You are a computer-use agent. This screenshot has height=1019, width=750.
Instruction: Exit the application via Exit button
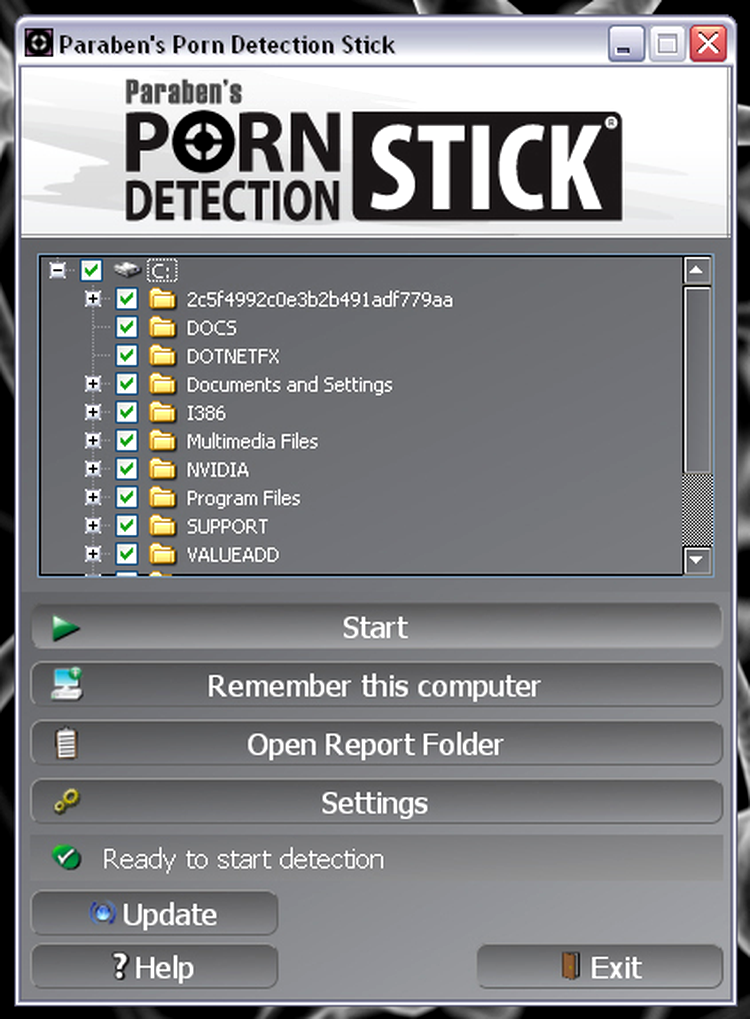pyautogui.click(x=600, y=966)
